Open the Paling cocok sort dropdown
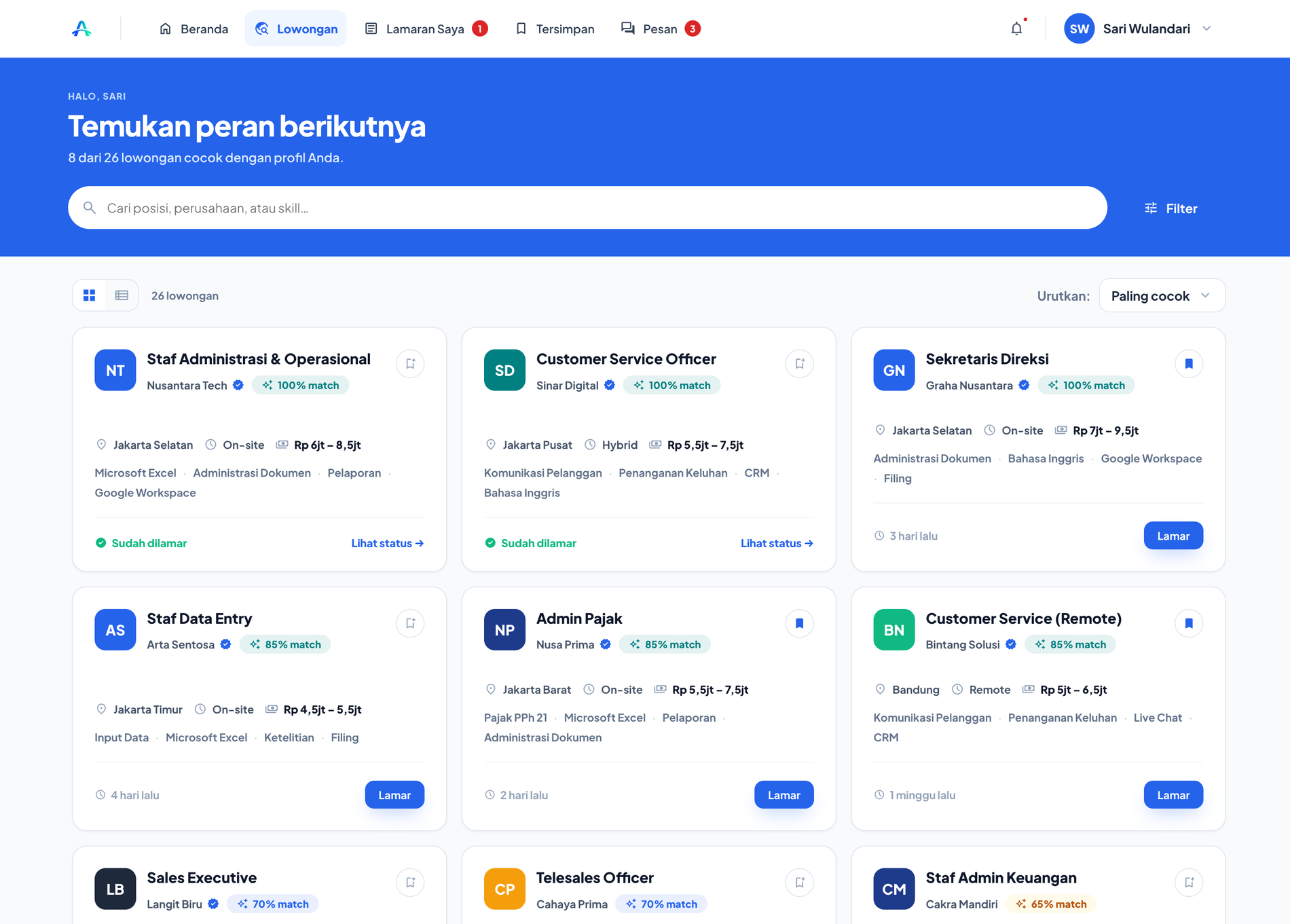The image size is (1290, 924). point(1162,296)
